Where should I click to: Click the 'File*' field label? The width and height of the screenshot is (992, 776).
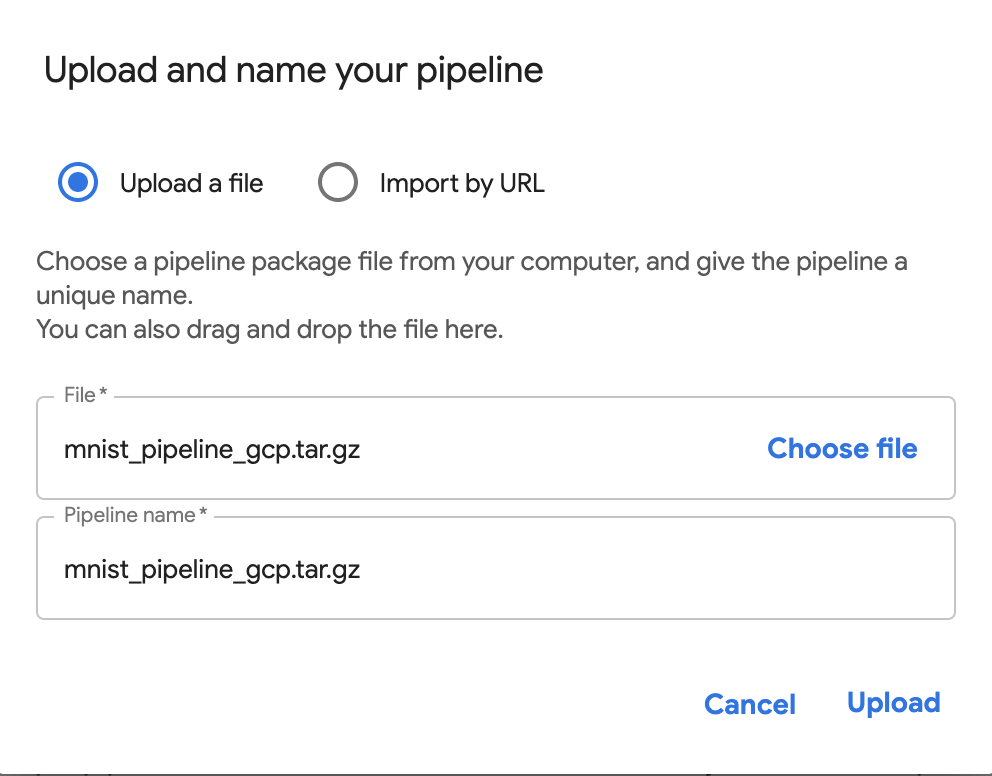[85, 395]
